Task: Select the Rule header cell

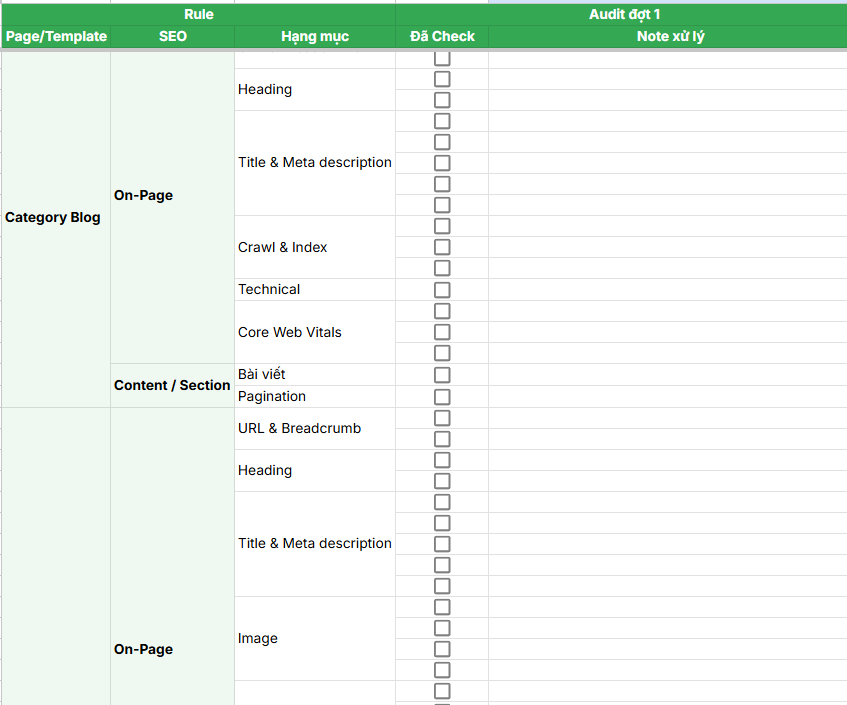Action: (x=199, y=13)
